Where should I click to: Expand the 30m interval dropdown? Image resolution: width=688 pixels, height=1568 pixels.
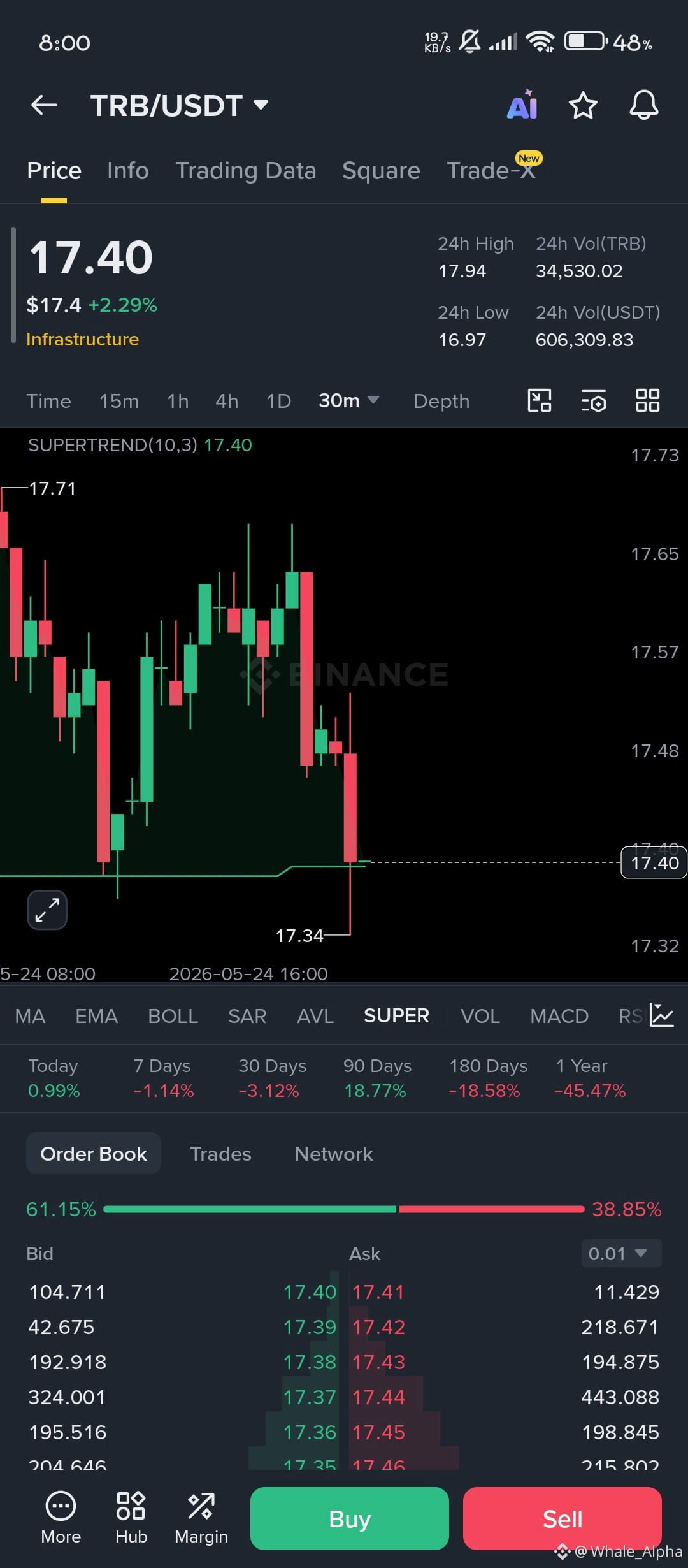pos(348,401)
